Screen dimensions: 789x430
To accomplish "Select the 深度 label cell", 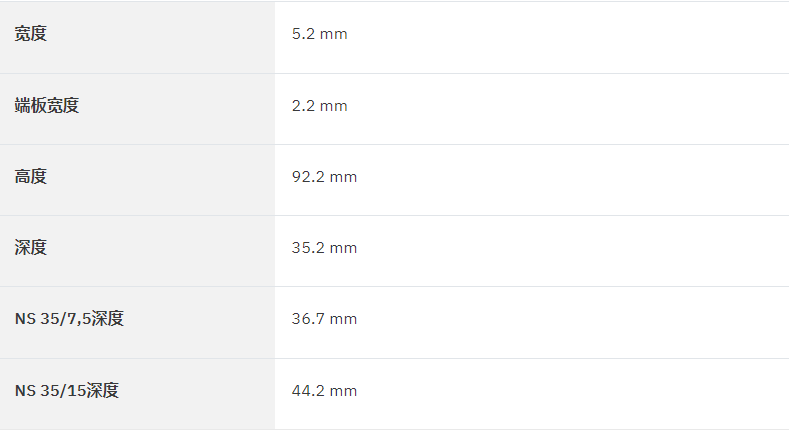I will point(137,251).
